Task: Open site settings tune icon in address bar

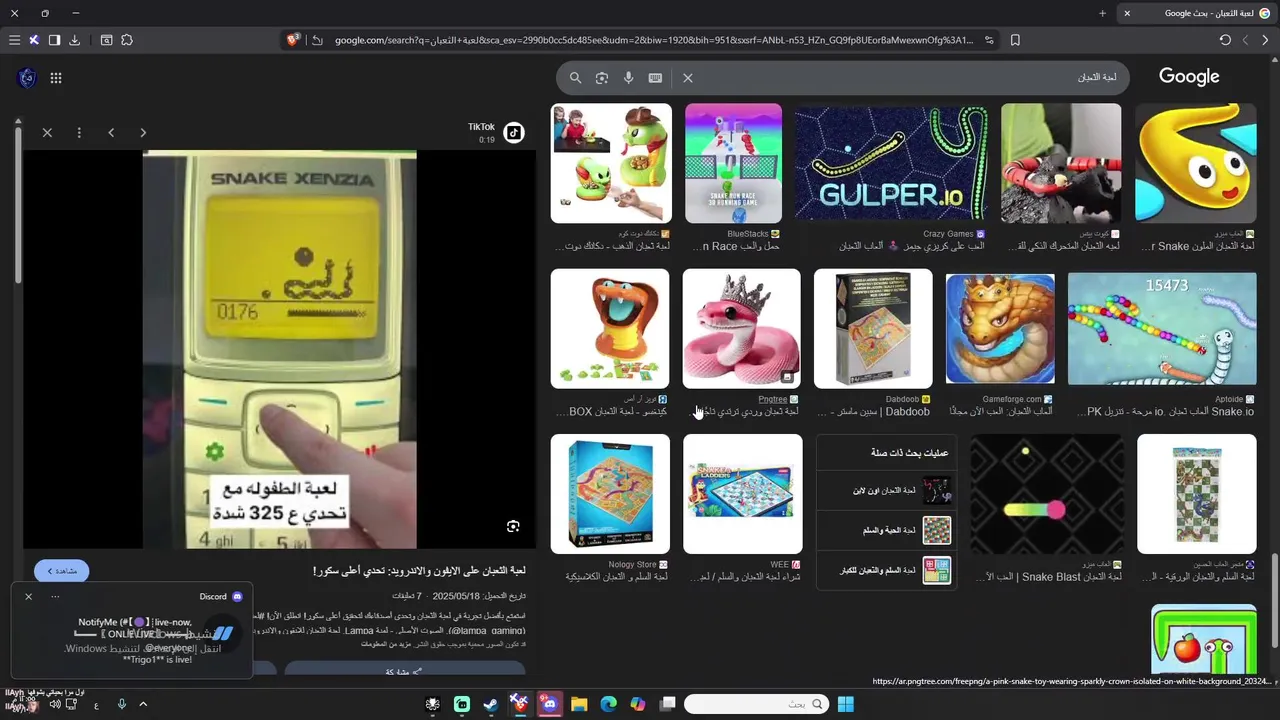Action: (x=989, y=40)
